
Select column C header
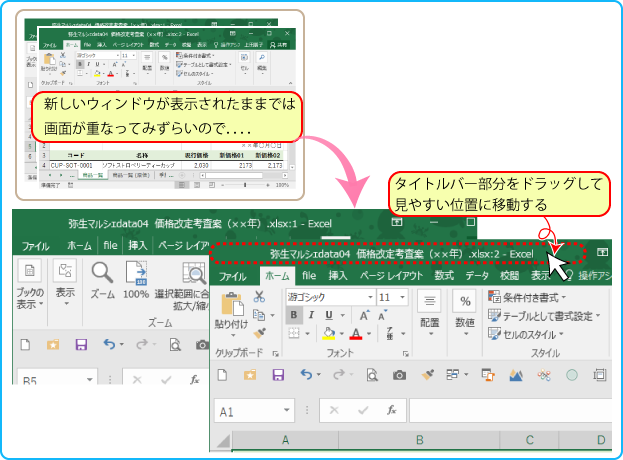coord(529,440)
